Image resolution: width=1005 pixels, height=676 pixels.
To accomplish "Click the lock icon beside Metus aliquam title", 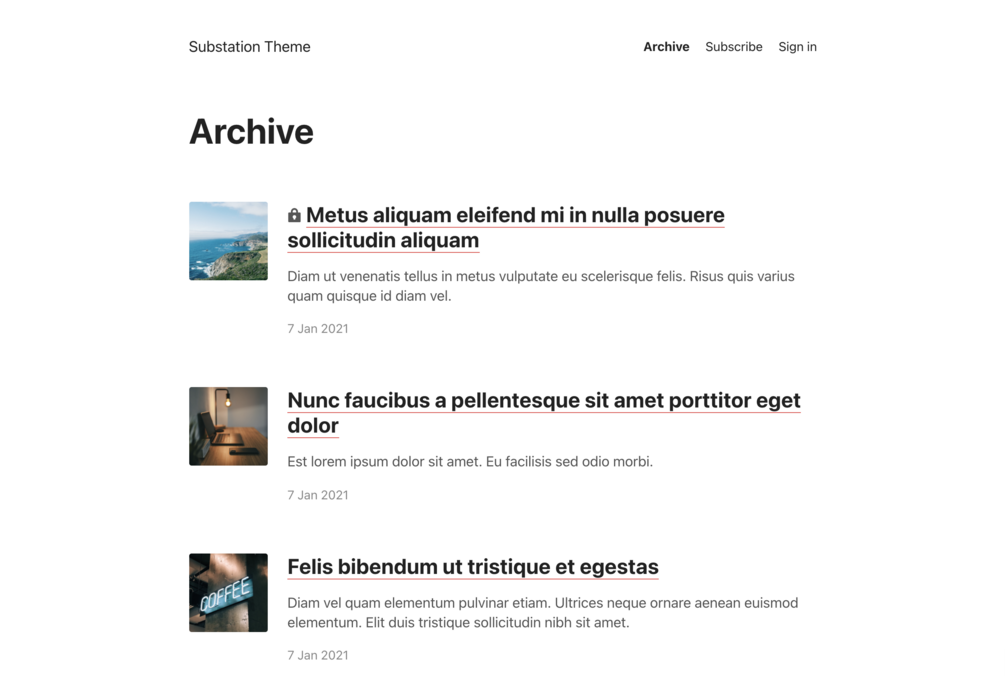I will click(x=294, y=215).
